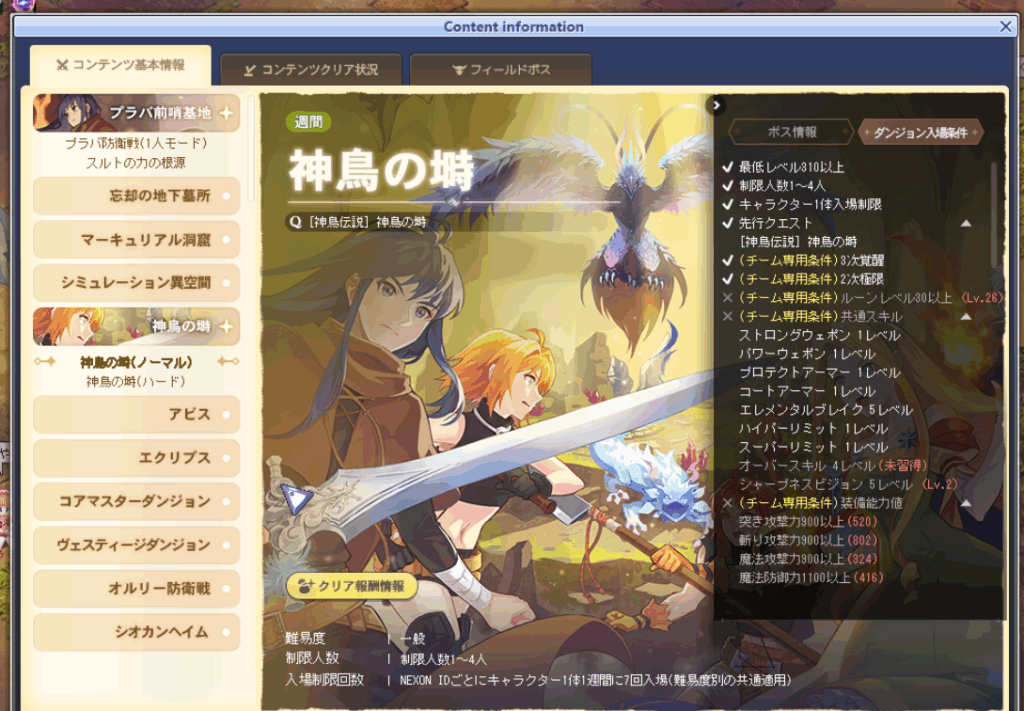Click the plus icon on 神鳥の塒 header
Viewport: 1024px width, 711px height.
pyautogui.click(x=226, y=326)
